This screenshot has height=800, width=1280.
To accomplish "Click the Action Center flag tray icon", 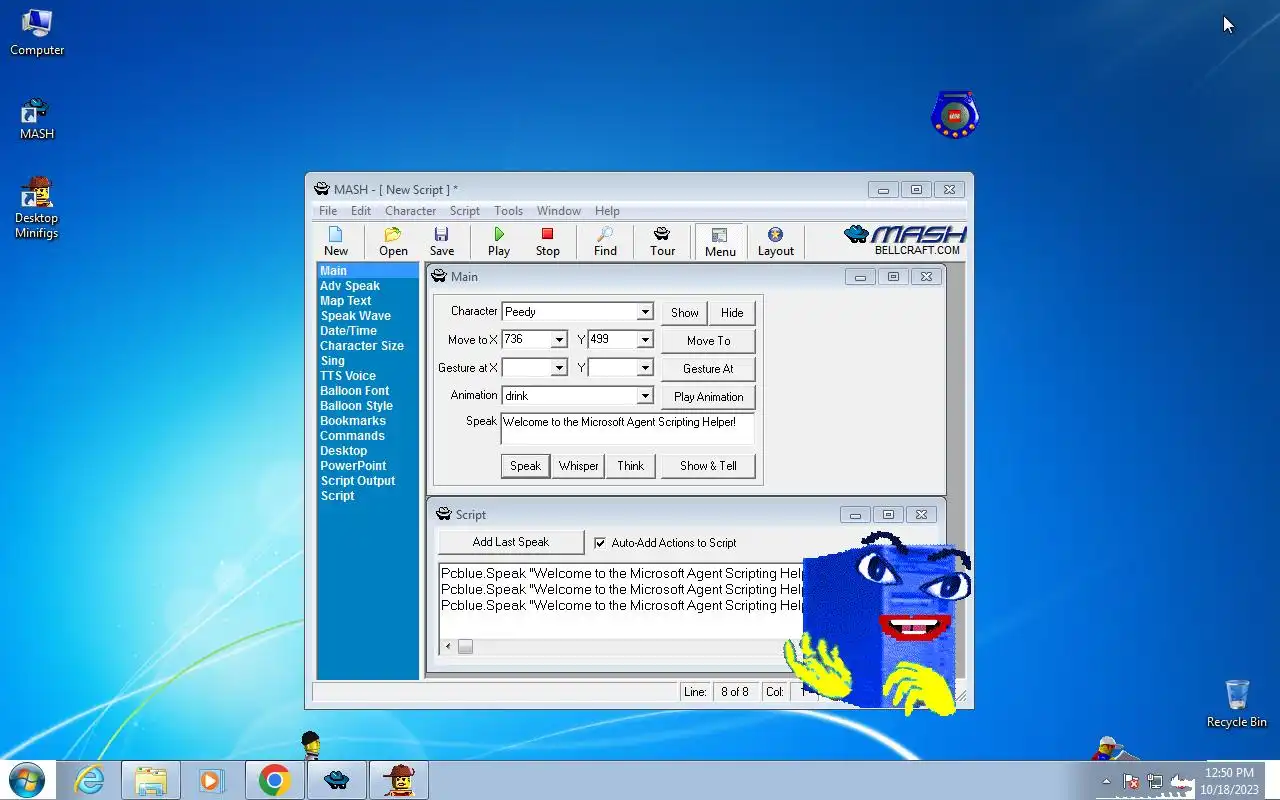I will pyautogui.click(x=1131, y=781).
